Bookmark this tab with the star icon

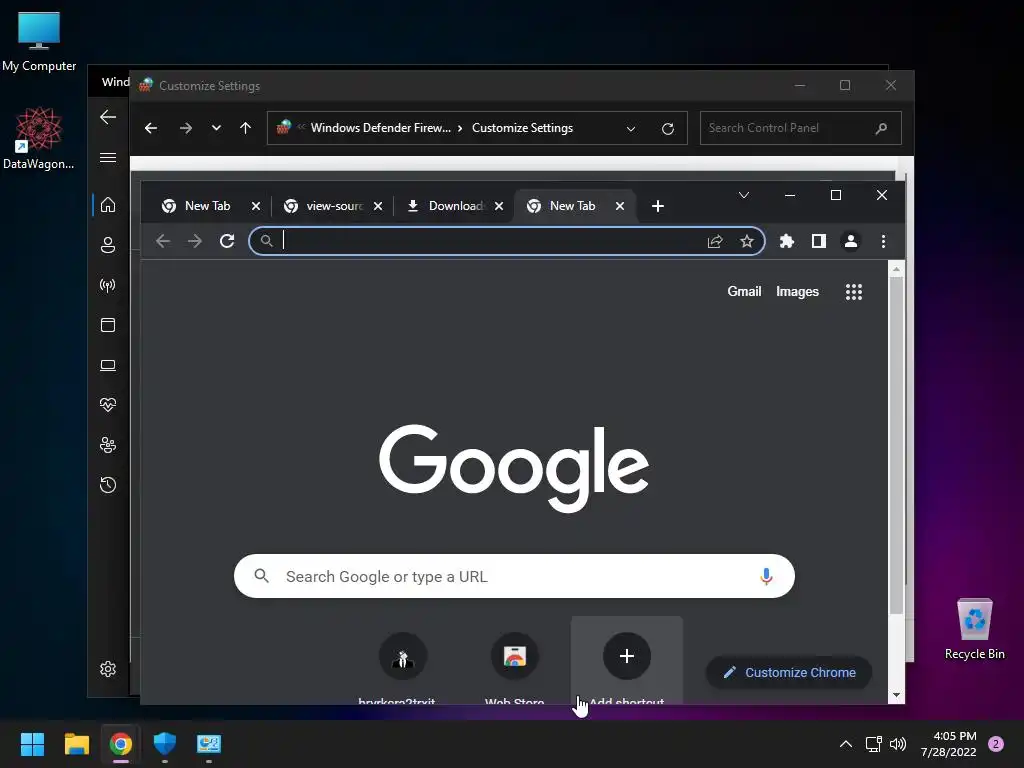point(747,241)
